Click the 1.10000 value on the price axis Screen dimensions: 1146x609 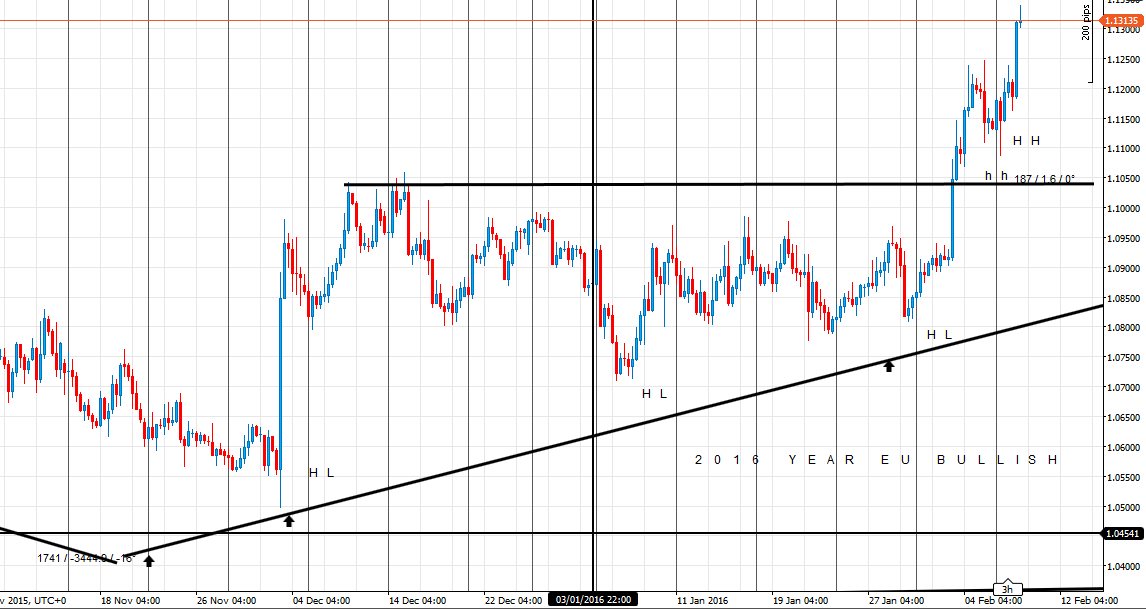tap(1122, 209)
